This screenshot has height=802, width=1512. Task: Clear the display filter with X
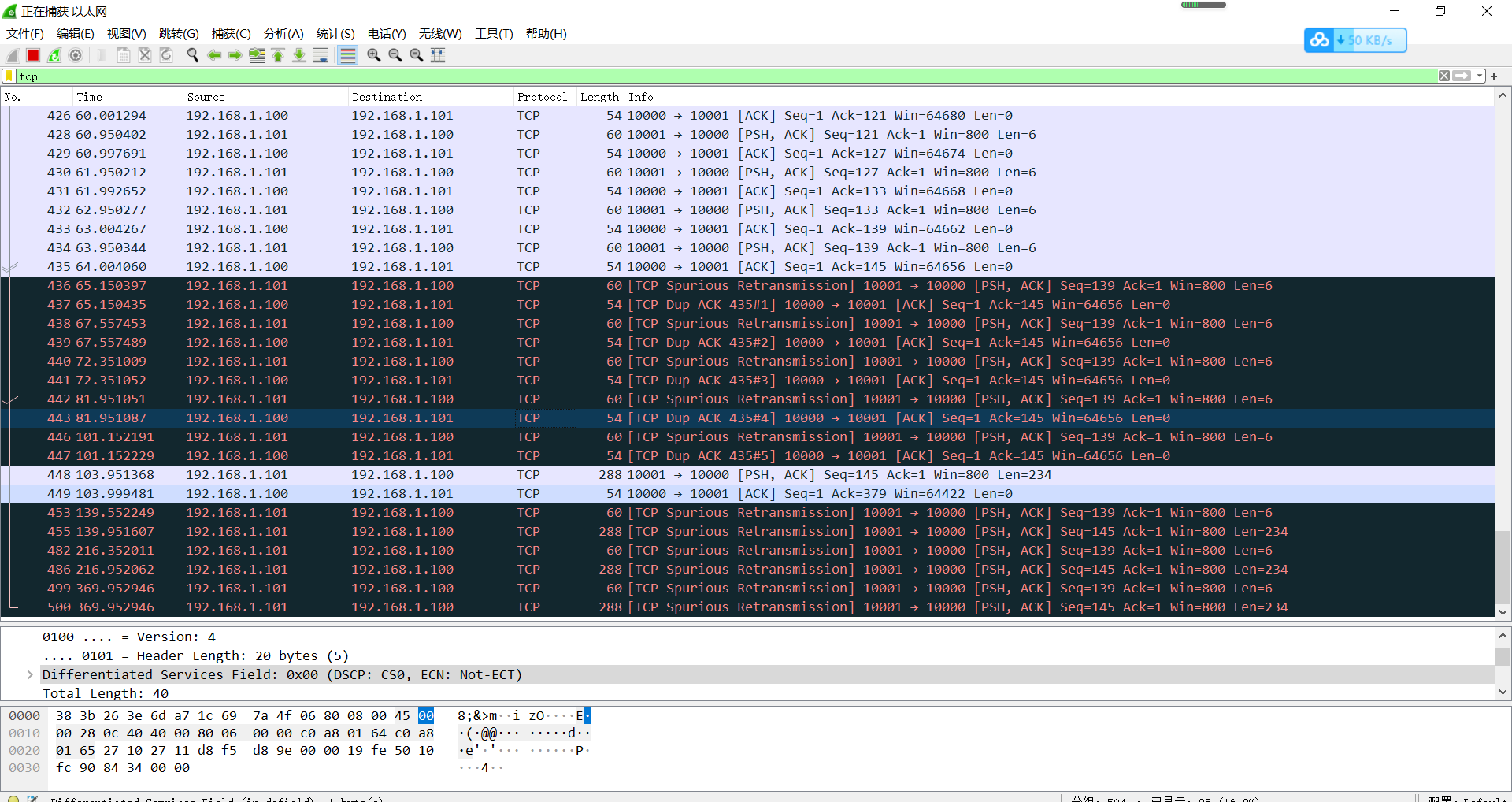click(x=1444, y=76)
